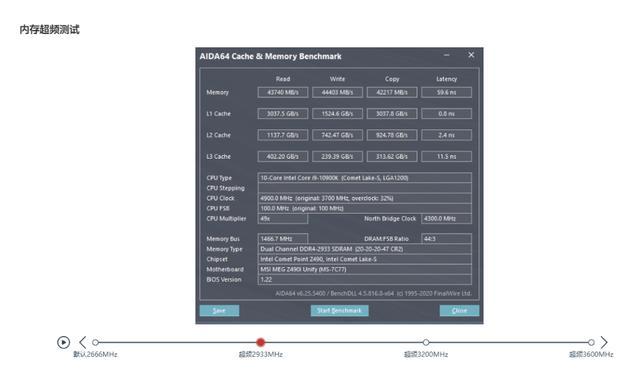This screenshot has height=373, width=640.
Task: Click L3 Cache Read value 402.20 GB/s
Action: click(282, 156)
